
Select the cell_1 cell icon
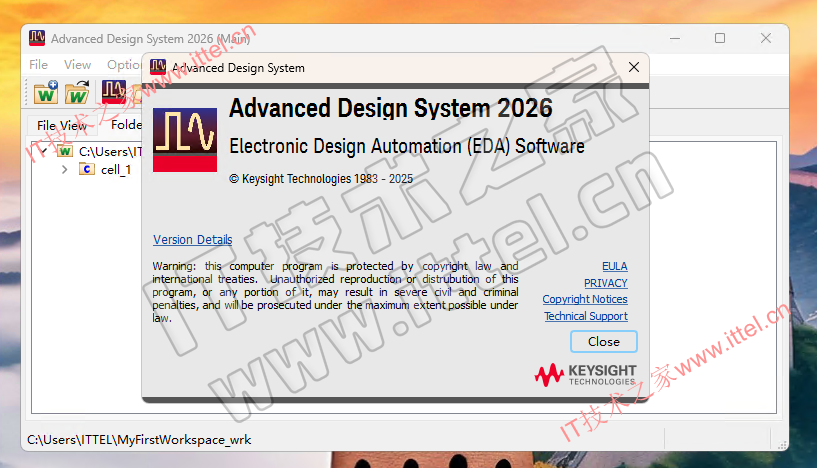coord(87,169)
